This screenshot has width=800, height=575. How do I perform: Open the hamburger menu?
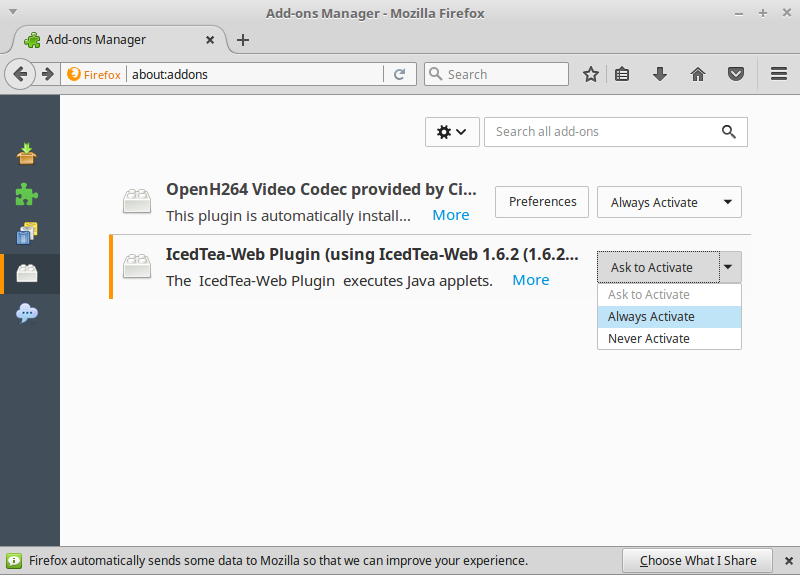779,74
